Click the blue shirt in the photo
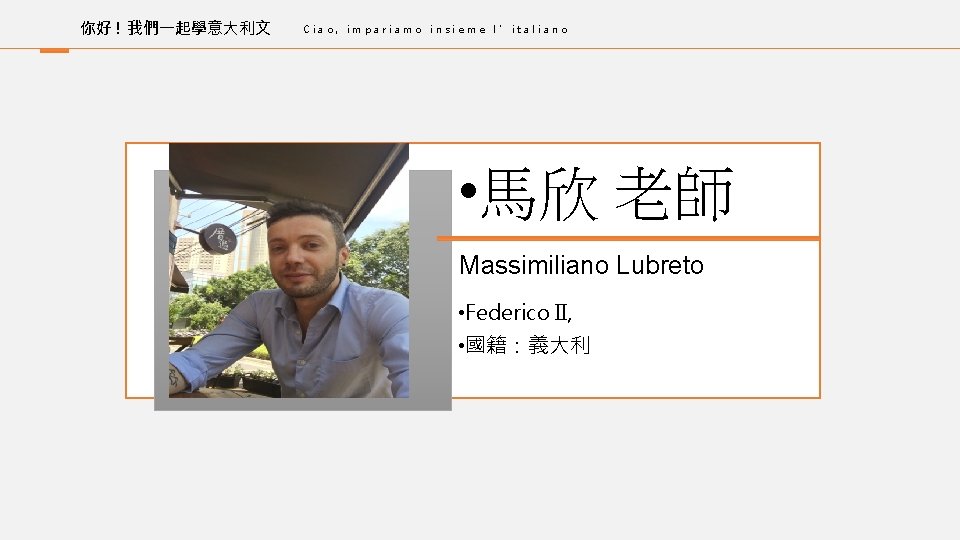Viewport: 960px width, 540px height. [x=306, y=343]
